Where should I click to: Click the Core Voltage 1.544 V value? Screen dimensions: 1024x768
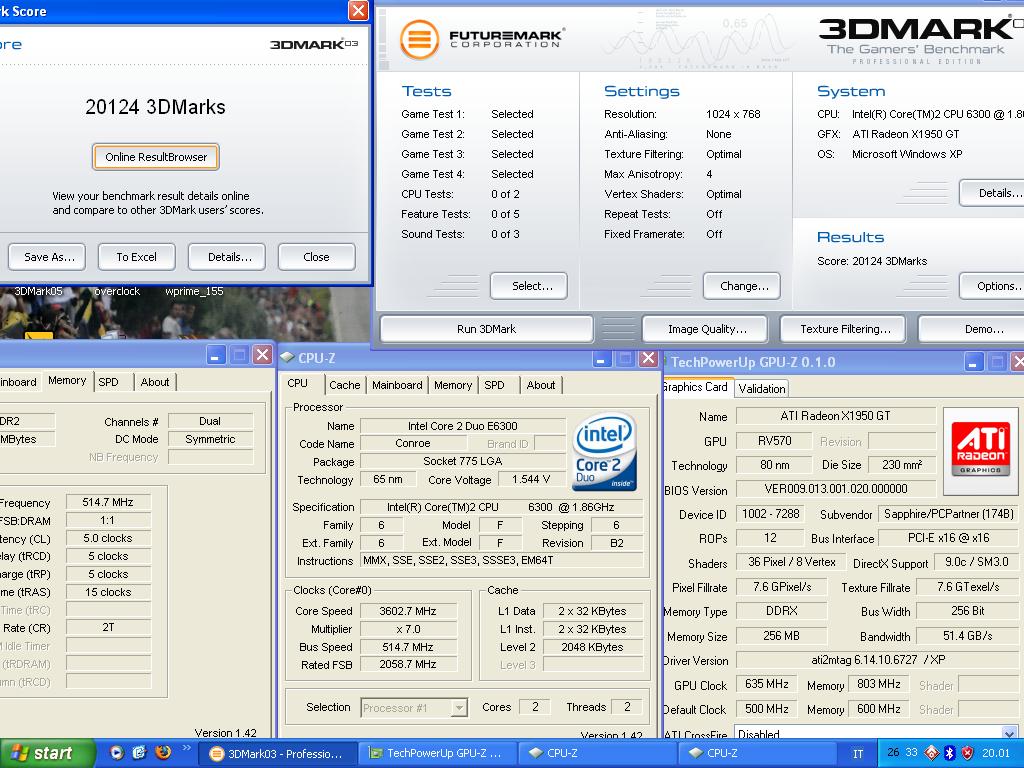pos(530,479)
